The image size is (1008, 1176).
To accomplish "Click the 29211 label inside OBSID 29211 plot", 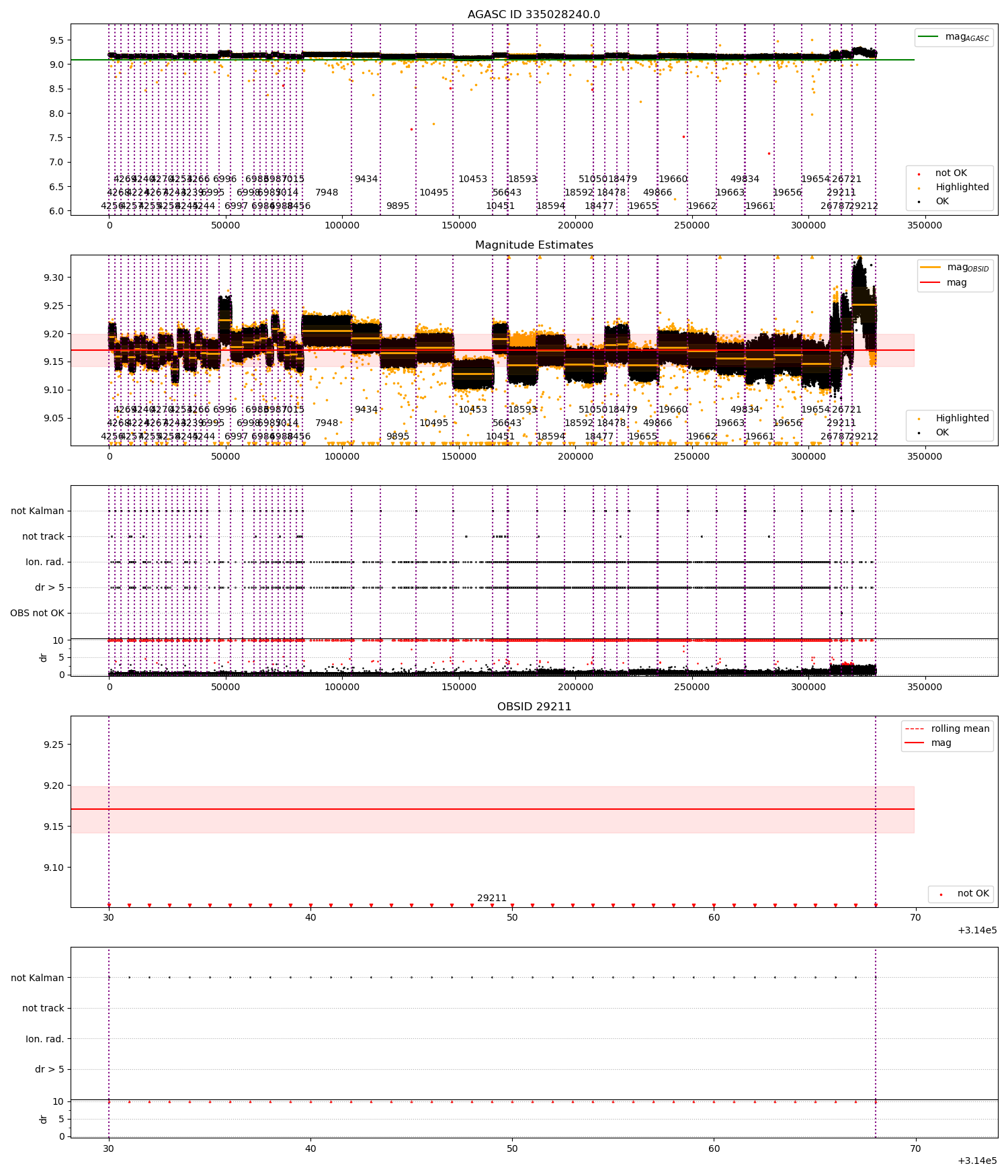I will 492,898.
